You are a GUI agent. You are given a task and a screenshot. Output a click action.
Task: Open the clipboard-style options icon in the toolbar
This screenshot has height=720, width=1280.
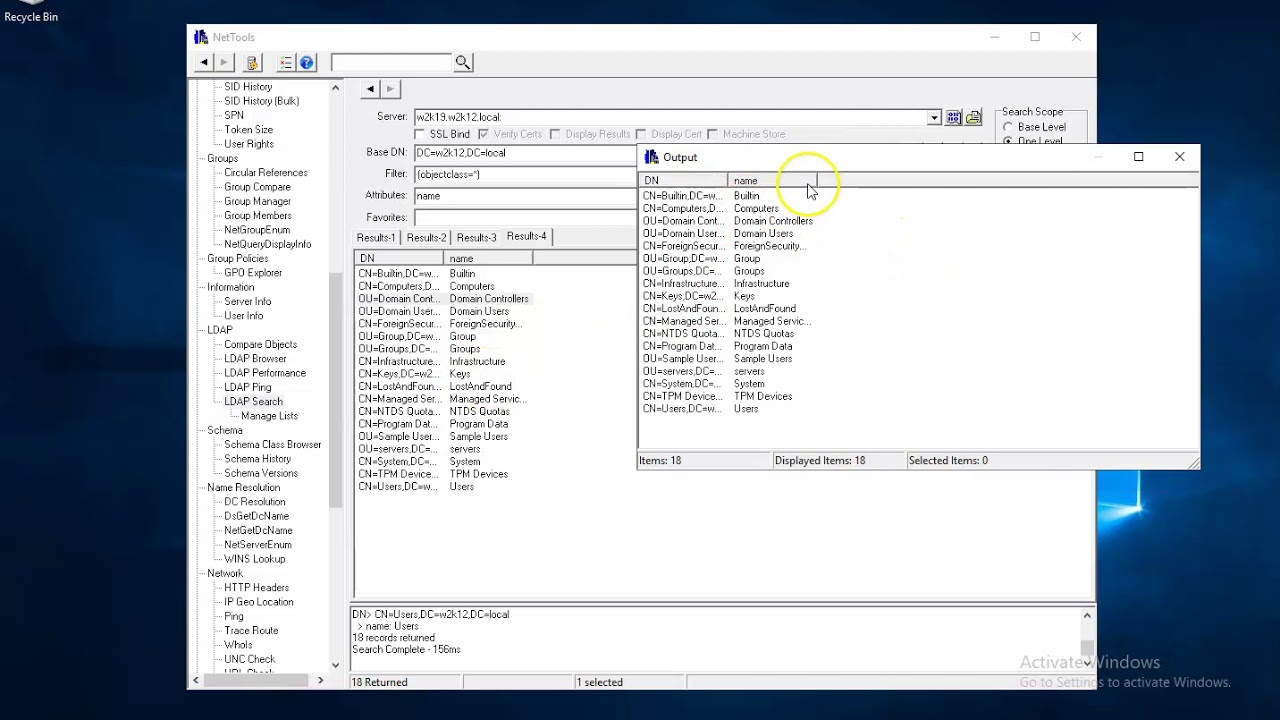(252, 62)
